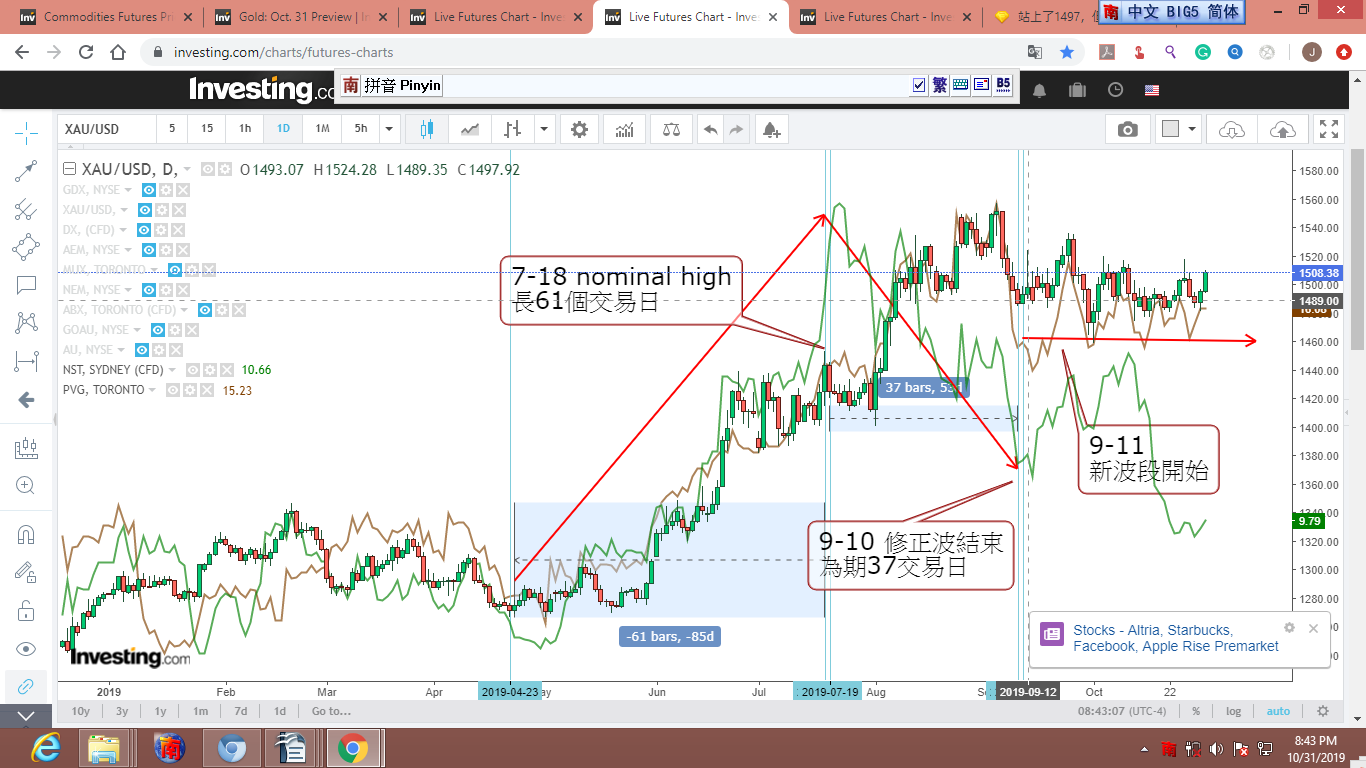1366x768 pixels.
Task: Select the ruler measure tool
Action: [x=27, y=449]
